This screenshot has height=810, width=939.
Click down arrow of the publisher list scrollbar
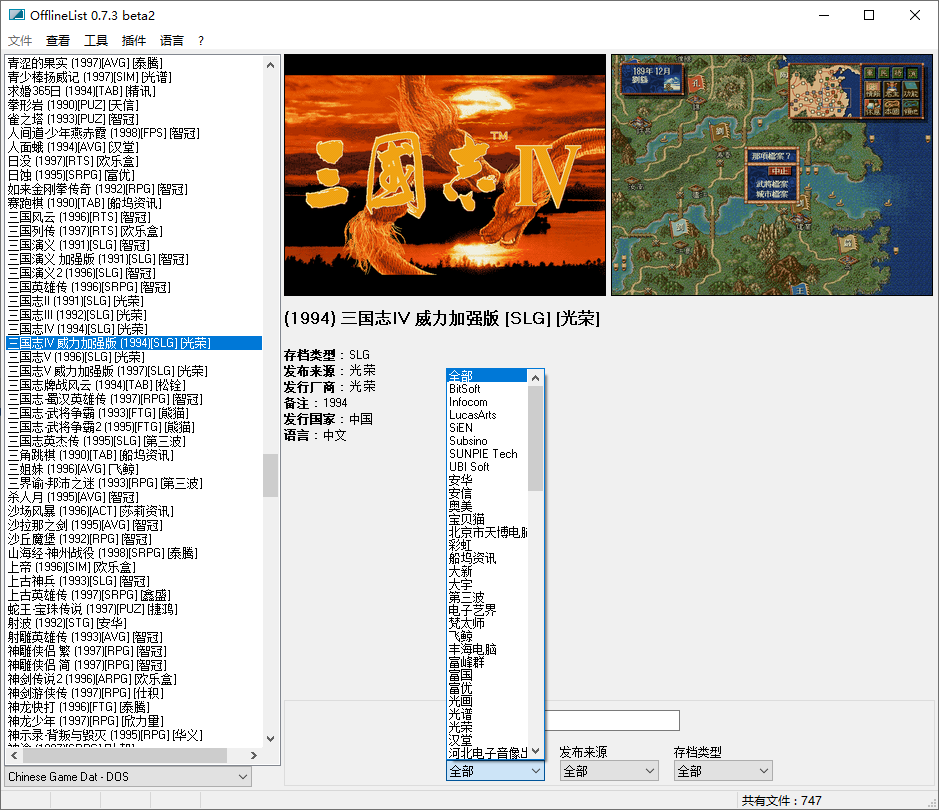pyautogui.click(x=535, y=751)
